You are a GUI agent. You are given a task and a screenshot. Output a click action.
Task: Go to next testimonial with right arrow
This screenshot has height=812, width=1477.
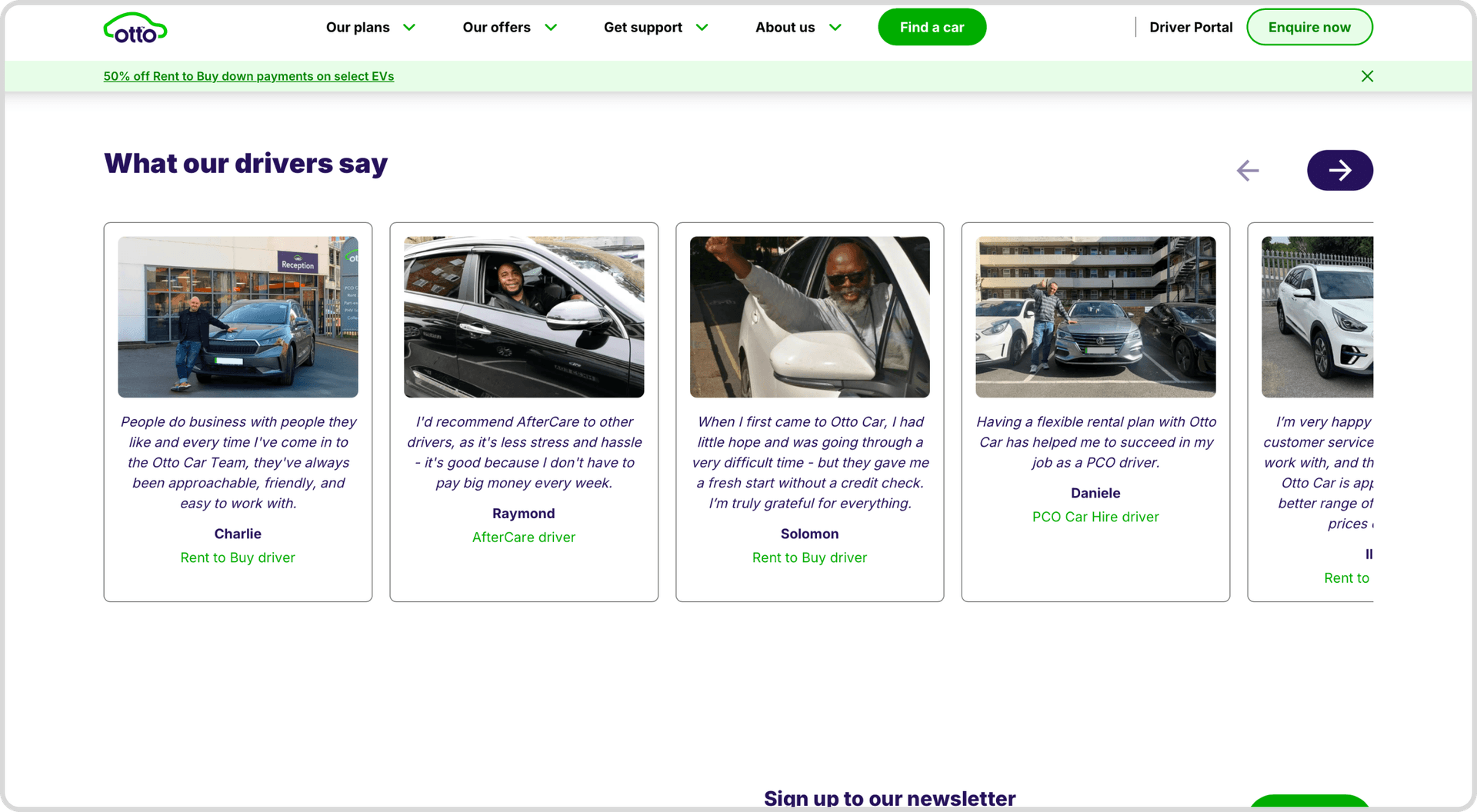pyautogui.click(x=1339, y=170)
